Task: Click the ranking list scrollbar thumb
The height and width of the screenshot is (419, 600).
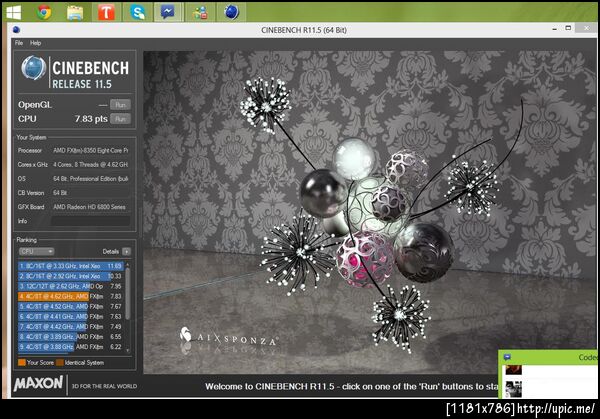Action: pyautogui.click(x=128, y=293)
